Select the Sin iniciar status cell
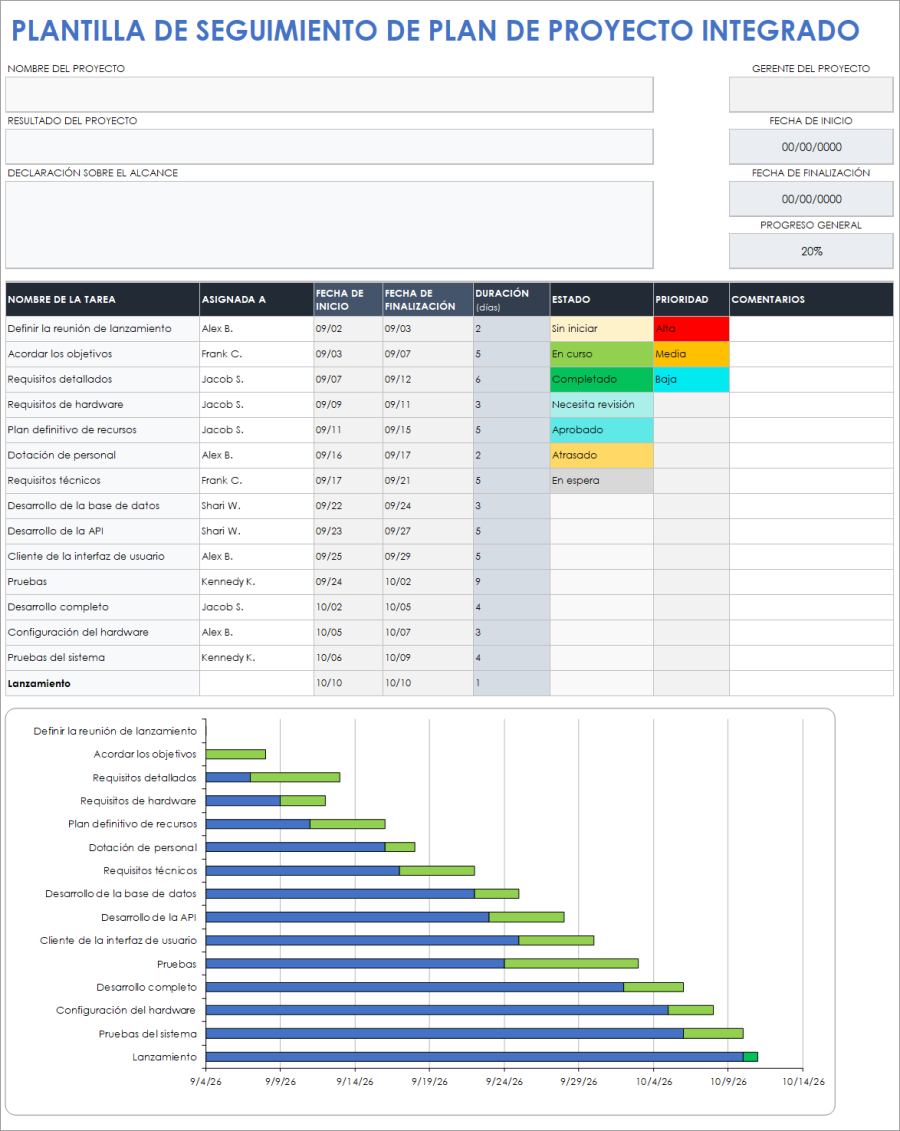Image resolution: width=900 pixels, height=1131 pixels. pyautogui.click(x=600, y=328)
